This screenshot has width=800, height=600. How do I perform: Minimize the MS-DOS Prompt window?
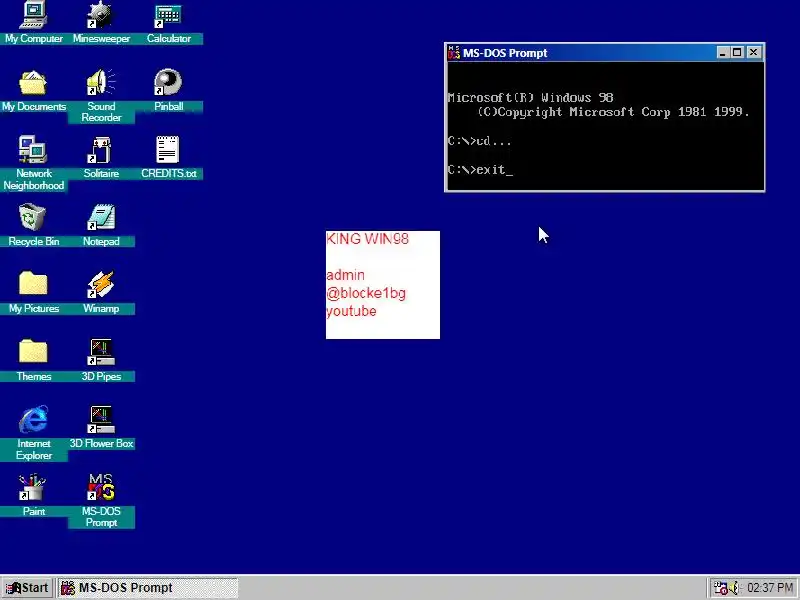(x=722, y=53)
